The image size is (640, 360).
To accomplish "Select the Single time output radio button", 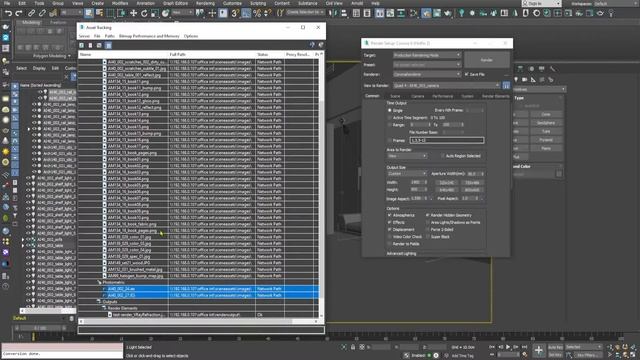I will 390,110.
